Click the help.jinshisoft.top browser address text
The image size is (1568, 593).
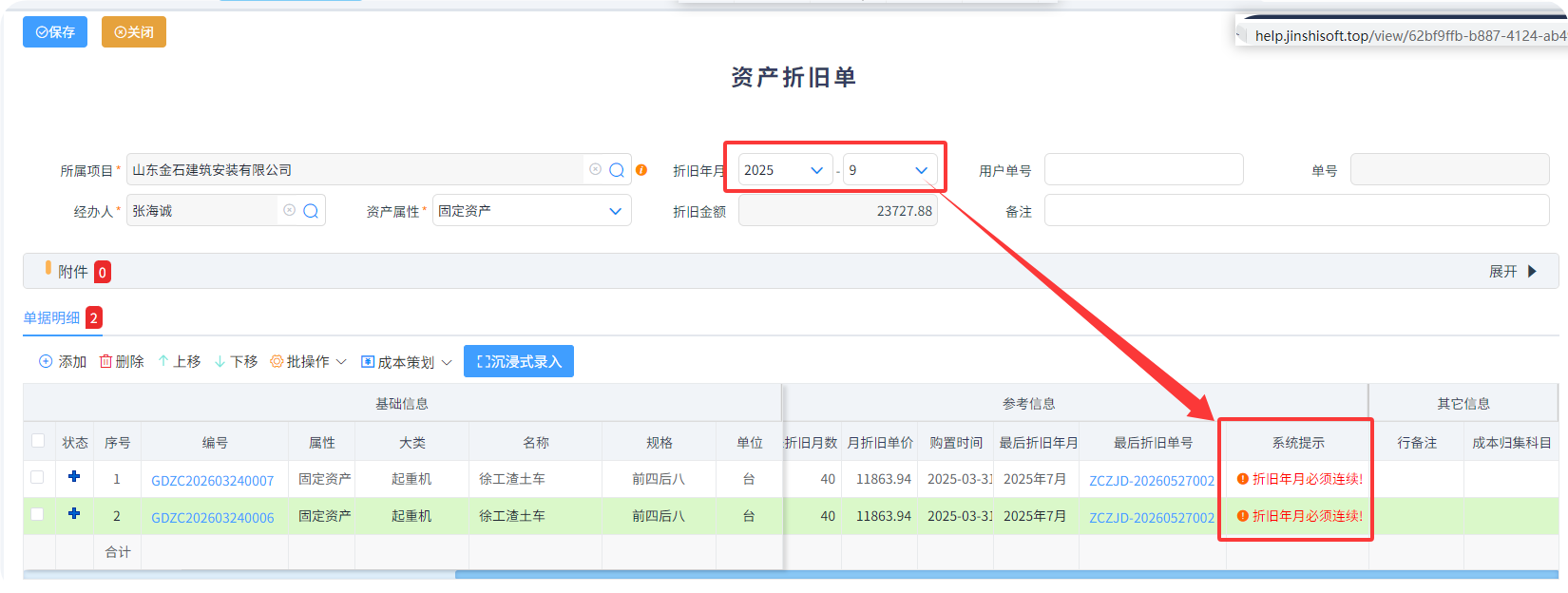click(1410, 36)
